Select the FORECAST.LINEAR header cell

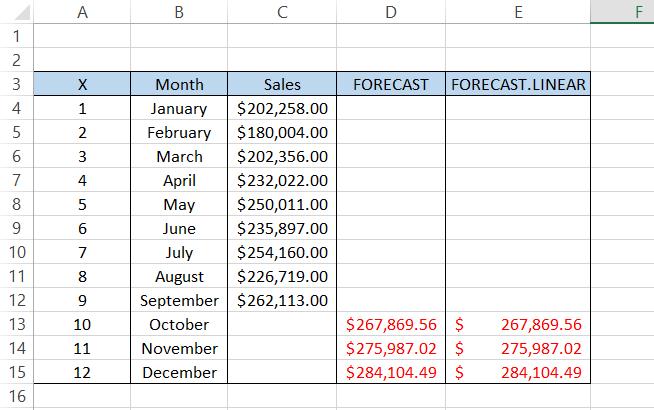518,84
